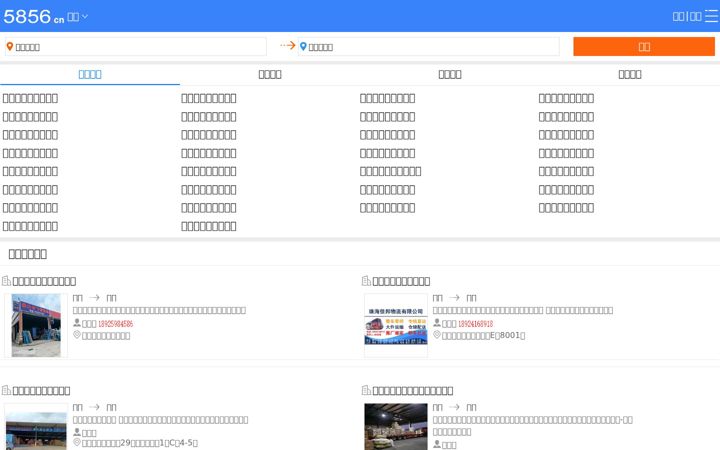
Task: Expand the city dropdown beside the 5856.cn logo
Action: pos(77,17)
